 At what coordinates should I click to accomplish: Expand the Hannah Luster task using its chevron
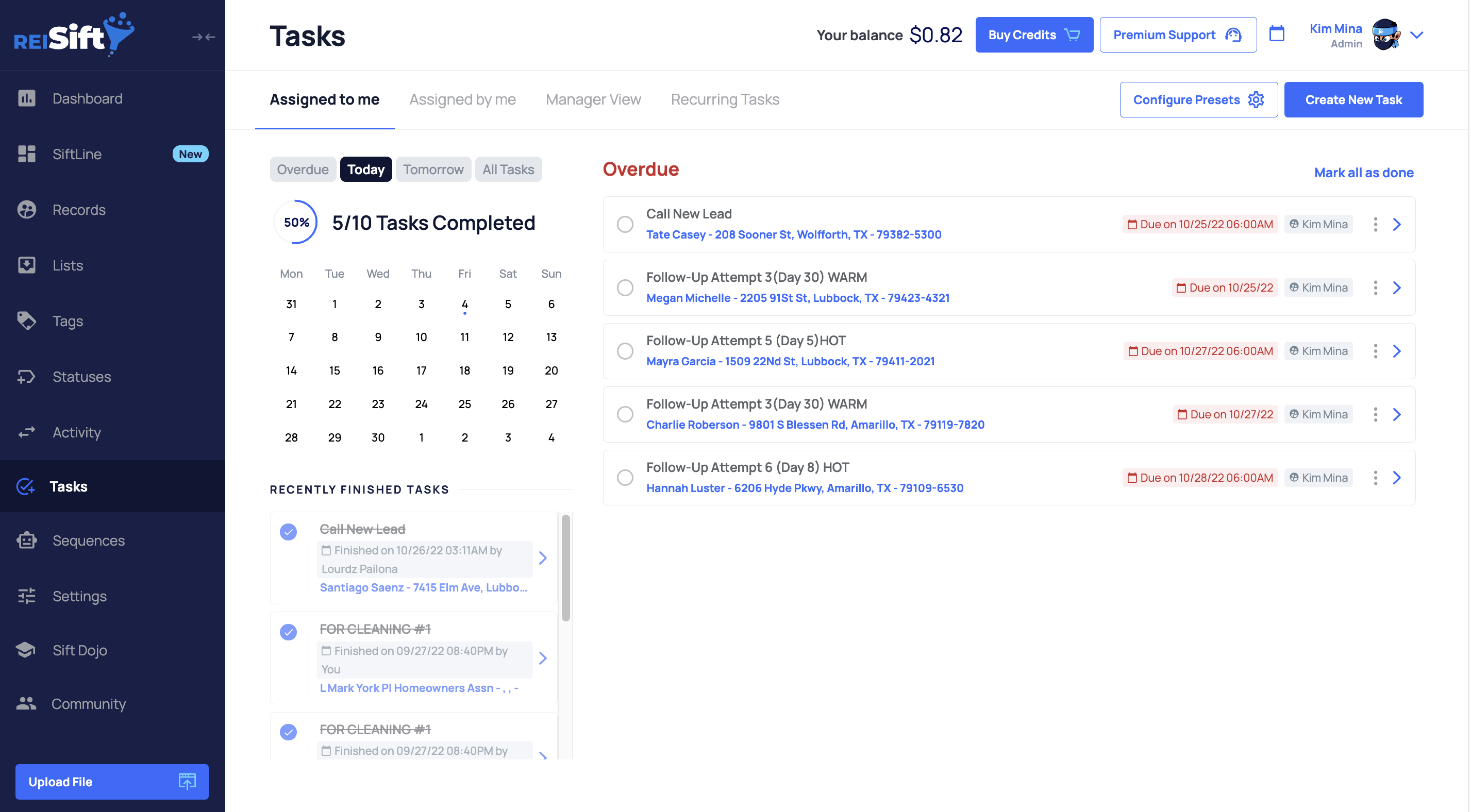coord(1397,478)
